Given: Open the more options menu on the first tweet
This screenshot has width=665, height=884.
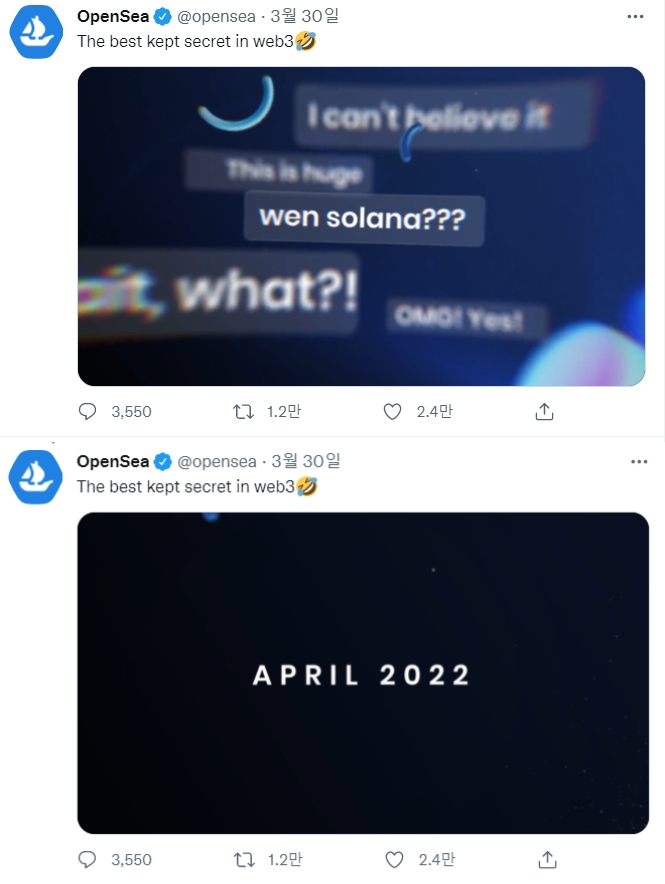Looking at the screenshot, I should point(637,17).
